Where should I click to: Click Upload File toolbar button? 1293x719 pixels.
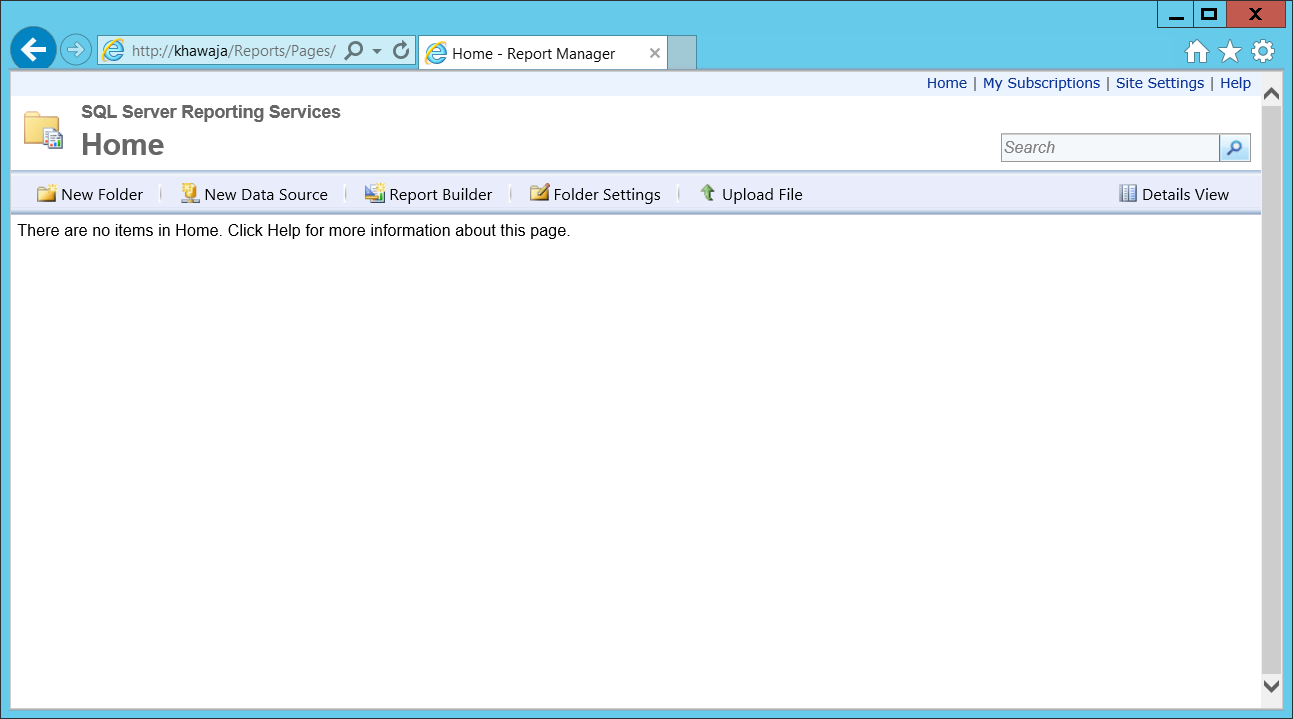click(x=750, y=194)
